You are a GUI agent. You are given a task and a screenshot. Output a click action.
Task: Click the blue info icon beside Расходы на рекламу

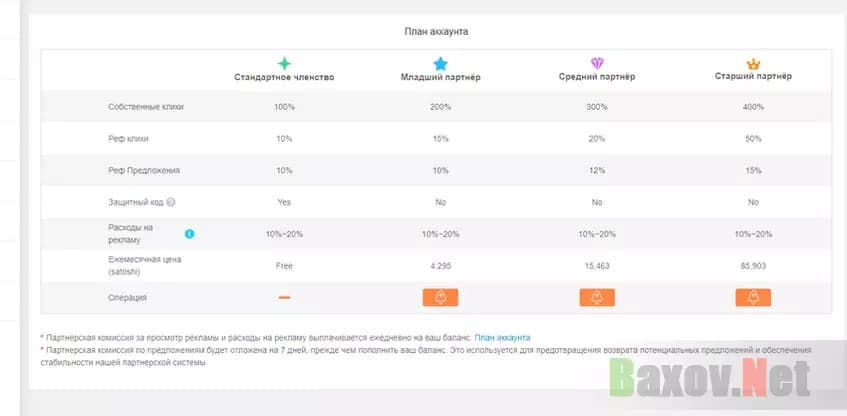(x=189, y=234)
